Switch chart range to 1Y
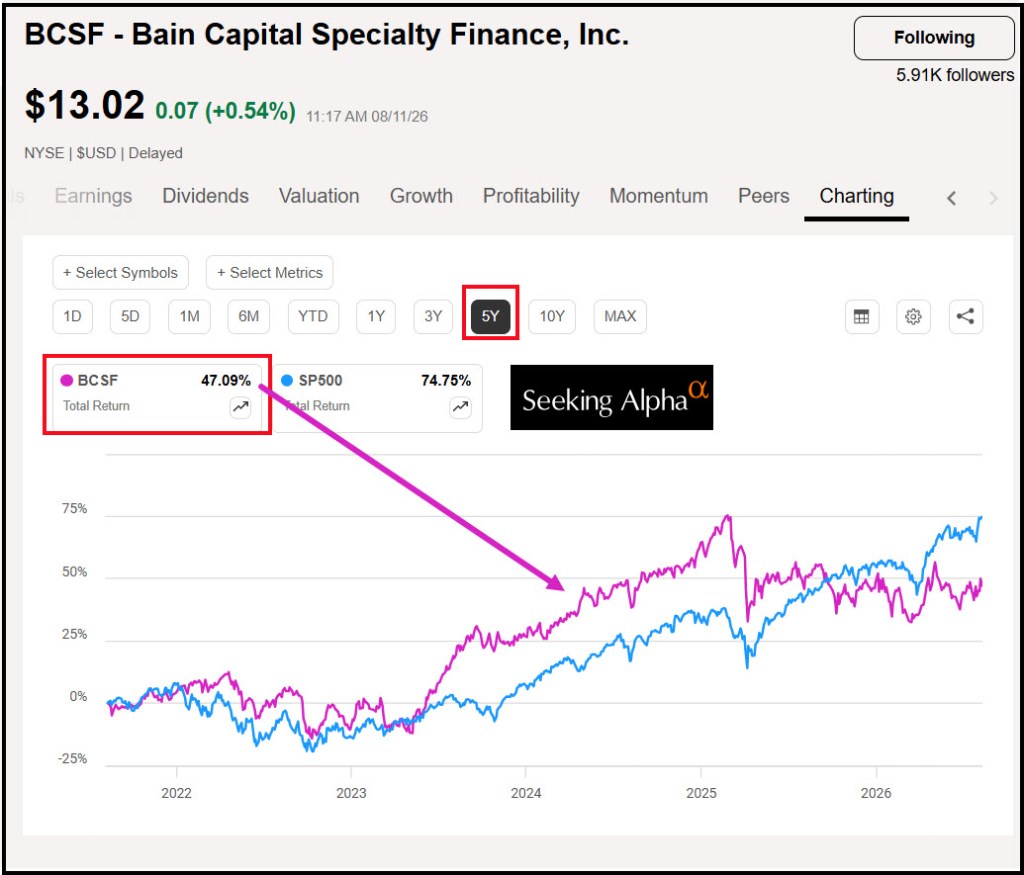 [376, 317]
